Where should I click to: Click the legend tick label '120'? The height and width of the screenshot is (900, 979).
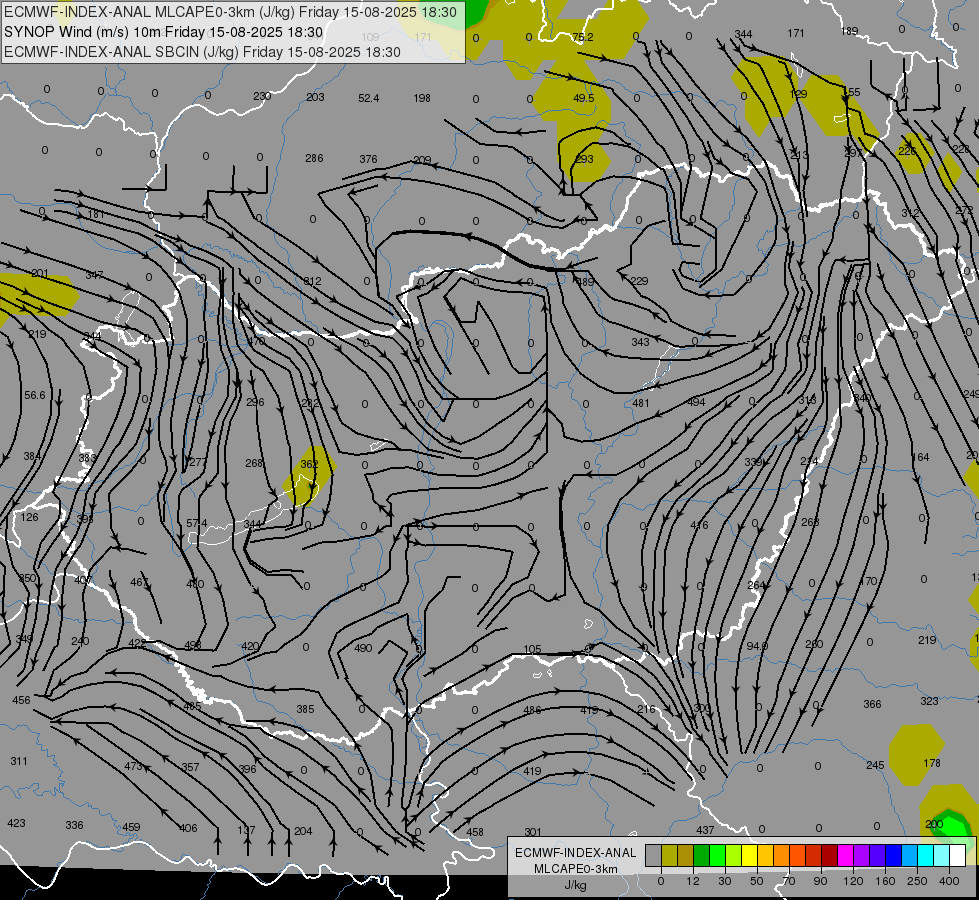click(853, 881)
